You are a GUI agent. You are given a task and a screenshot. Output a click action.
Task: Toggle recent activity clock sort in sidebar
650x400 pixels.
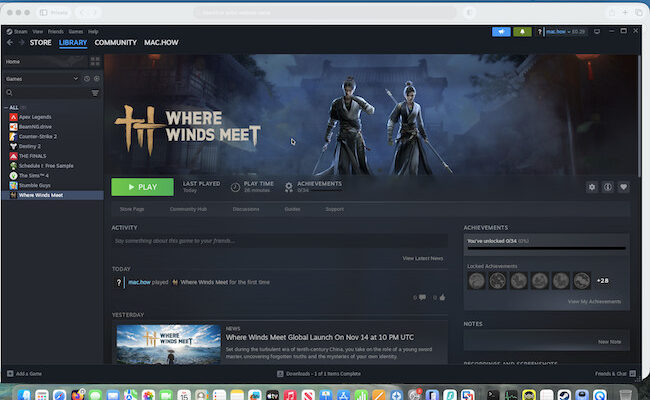click(86, 78)
